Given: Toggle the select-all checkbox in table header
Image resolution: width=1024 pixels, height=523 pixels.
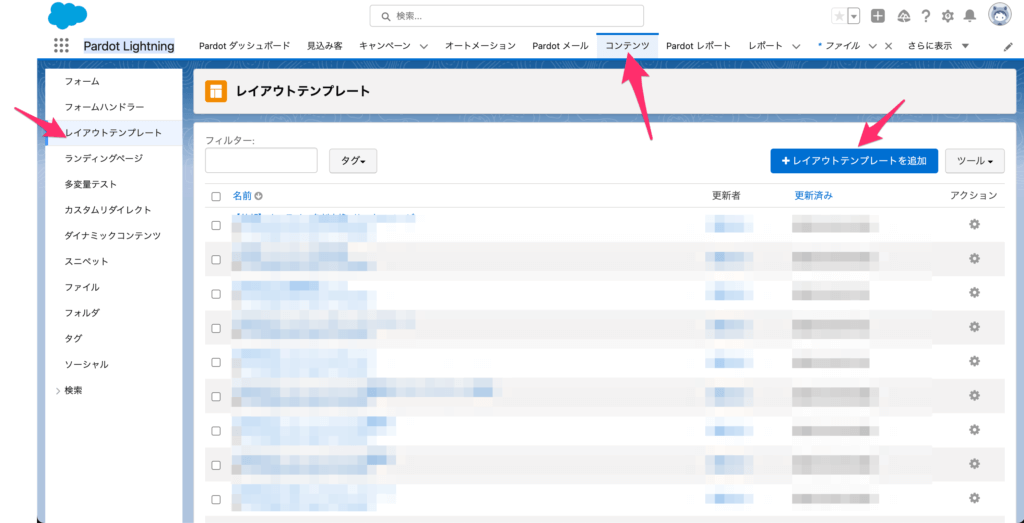Looking at the screenshot, I should point(216,197).
